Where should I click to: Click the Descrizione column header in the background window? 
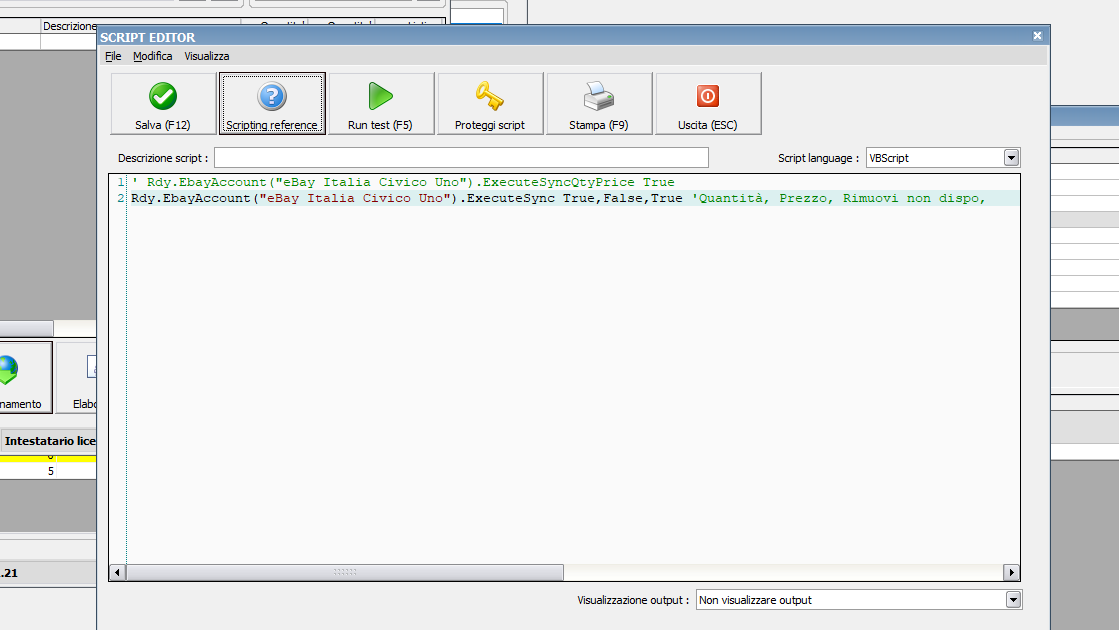click(69, 26)
